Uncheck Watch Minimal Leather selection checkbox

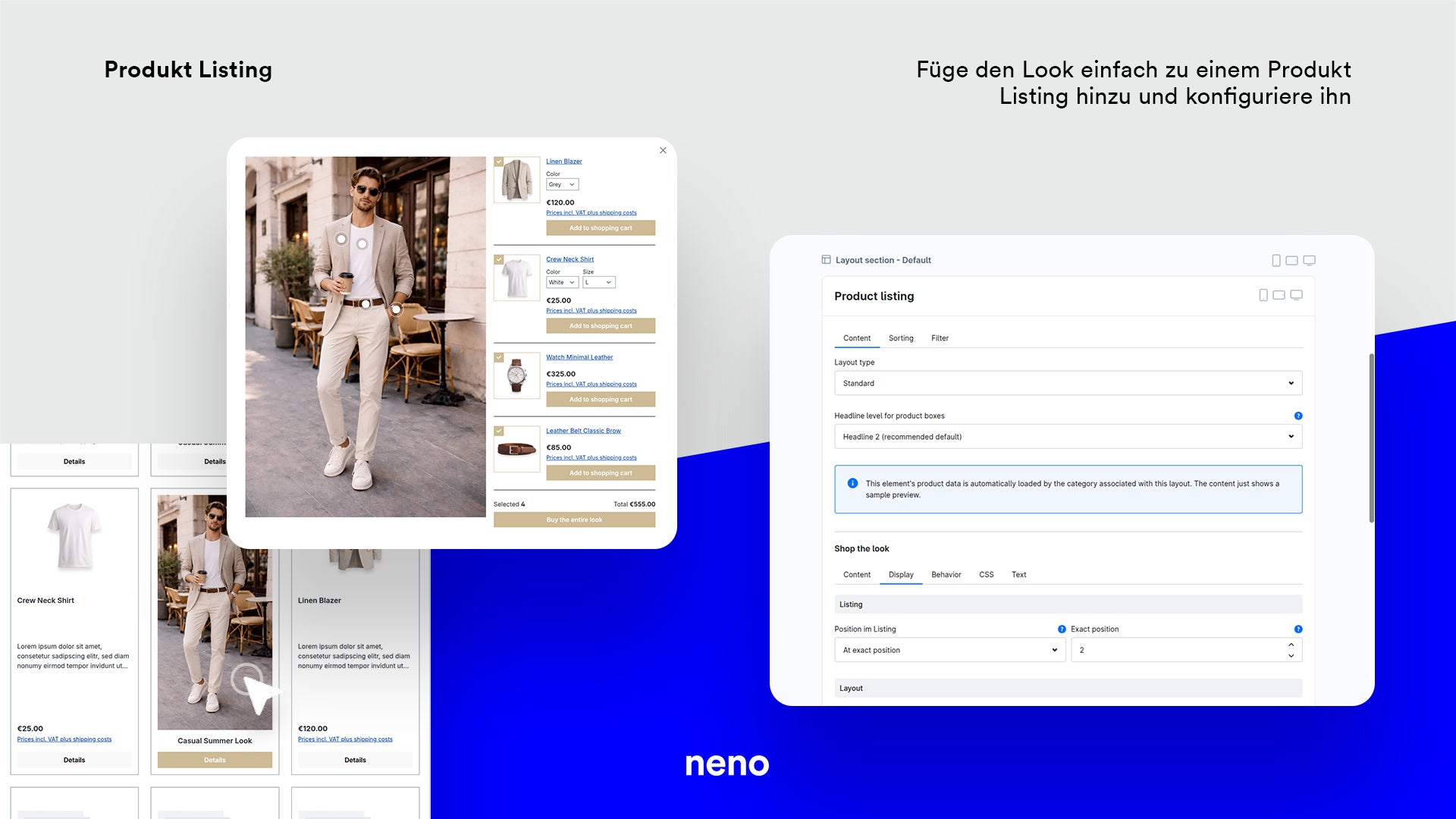pos(499,357)
